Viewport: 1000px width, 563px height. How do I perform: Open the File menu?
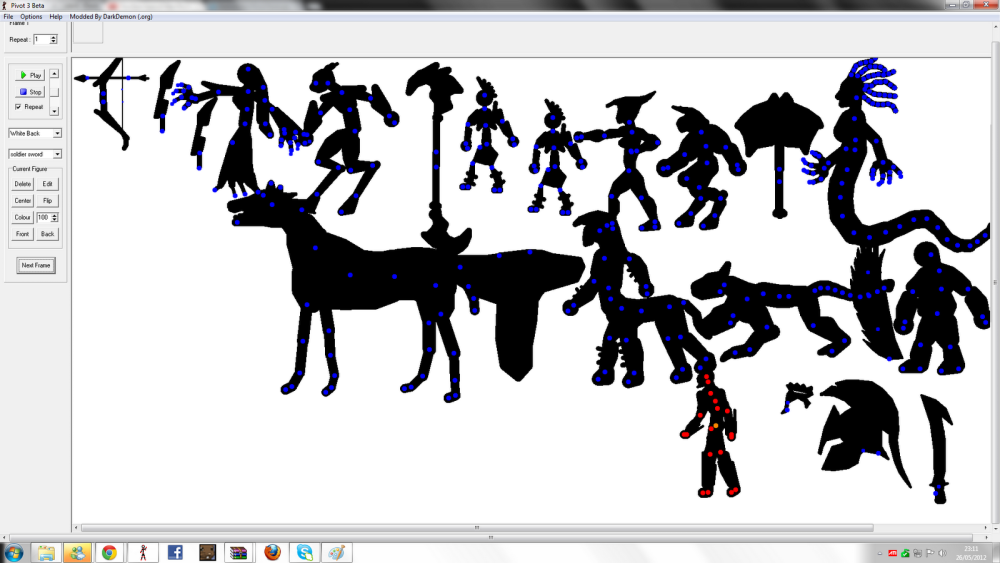8,17
